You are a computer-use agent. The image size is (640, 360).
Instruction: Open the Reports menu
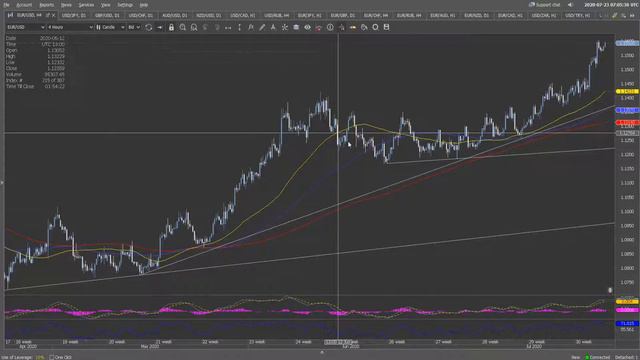pos(47,5)
